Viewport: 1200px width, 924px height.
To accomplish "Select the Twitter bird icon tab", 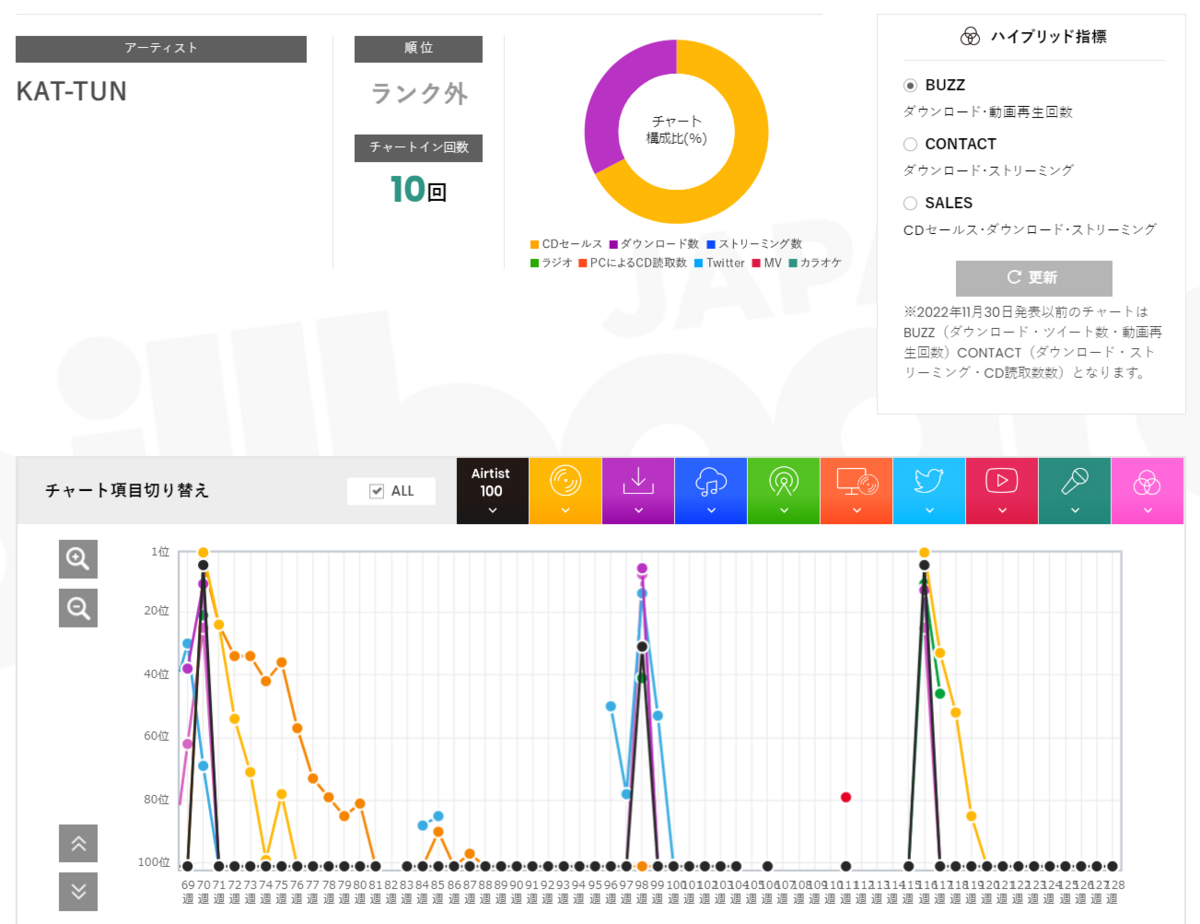I will pos(929,491).
